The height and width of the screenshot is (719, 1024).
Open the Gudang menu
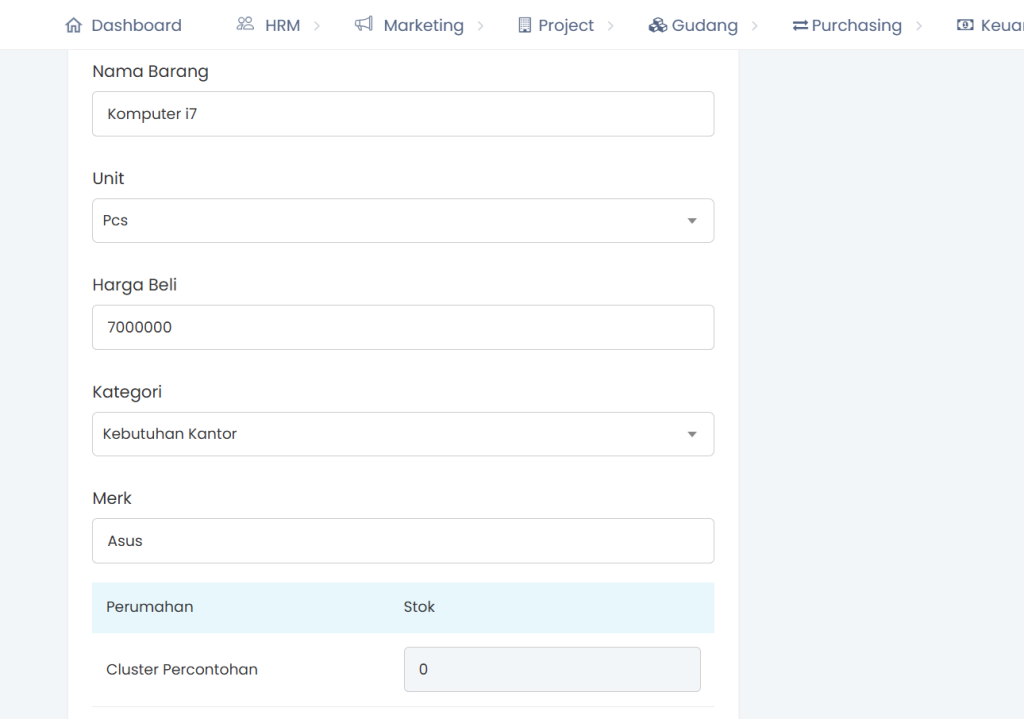click(x=704, y=25)
